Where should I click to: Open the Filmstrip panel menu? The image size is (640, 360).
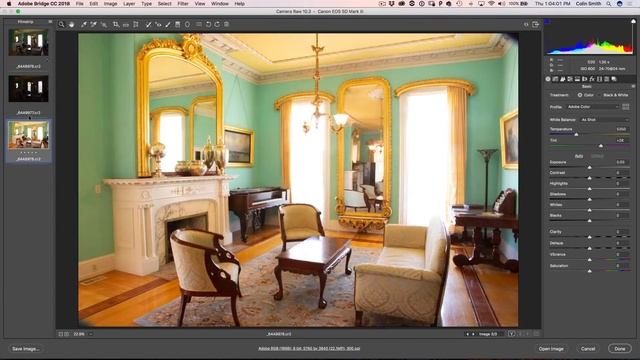point(50,22)
